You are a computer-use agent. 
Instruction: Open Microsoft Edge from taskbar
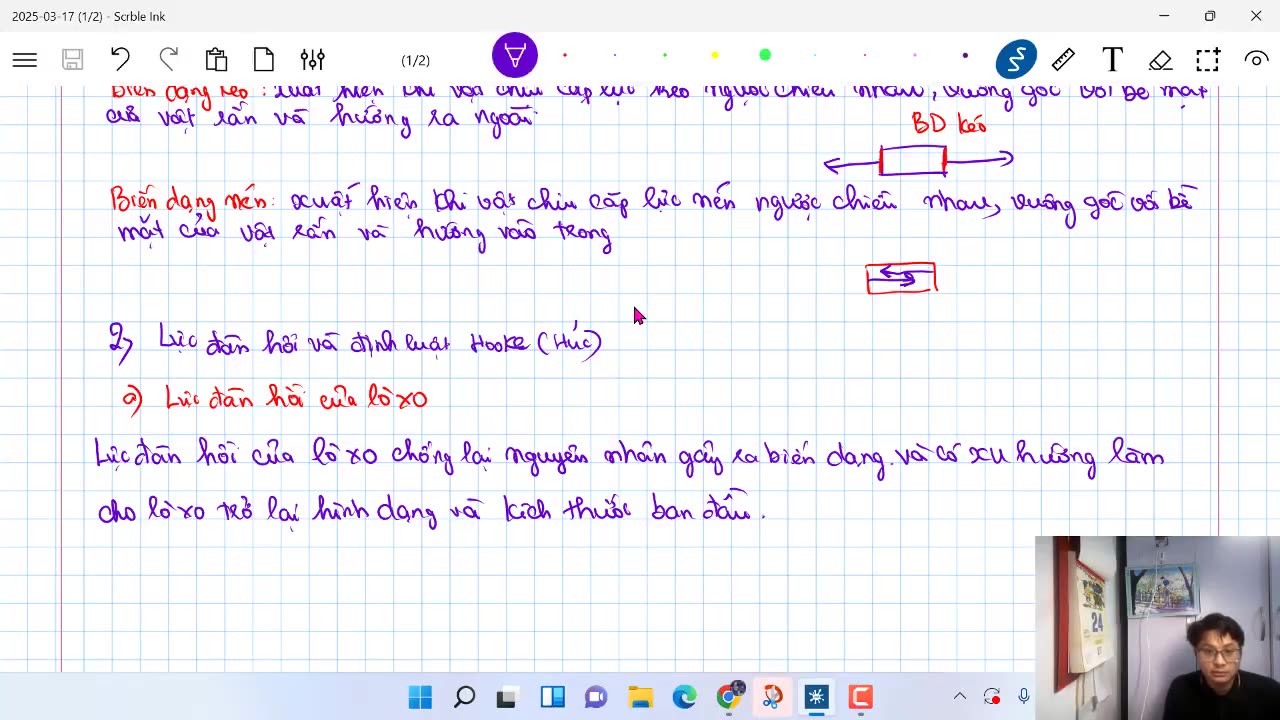[x=684, y=697]
